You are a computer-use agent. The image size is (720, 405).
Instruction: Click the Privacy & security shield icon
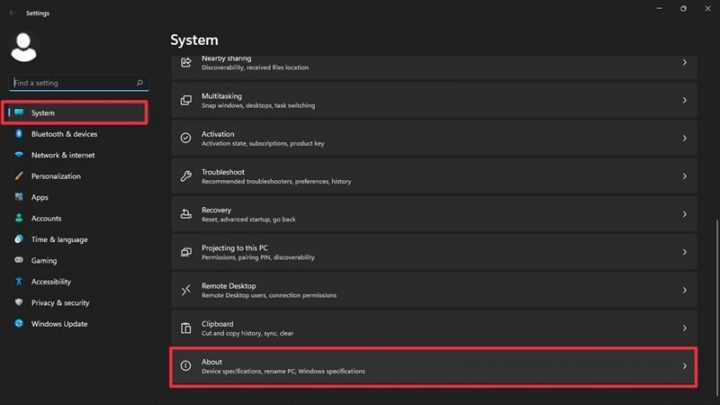[x=19, y=303]
